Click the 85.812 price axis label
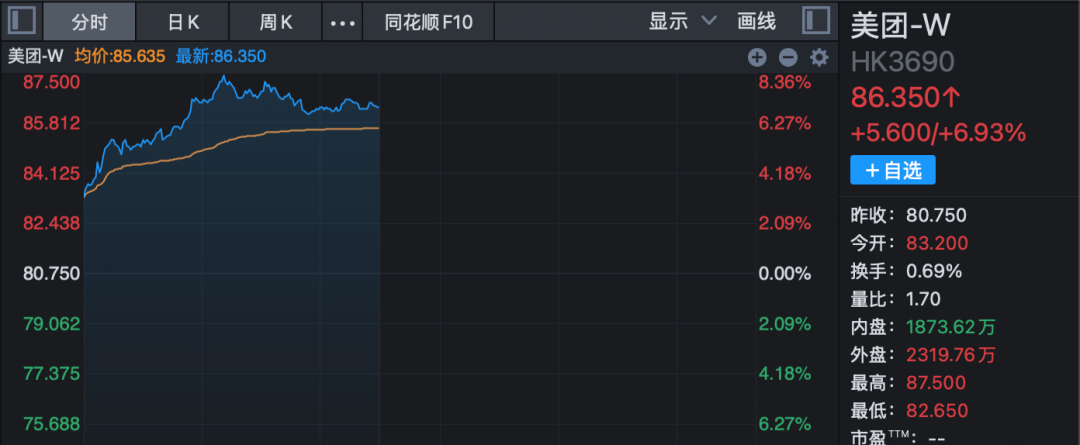 [52, 123]
